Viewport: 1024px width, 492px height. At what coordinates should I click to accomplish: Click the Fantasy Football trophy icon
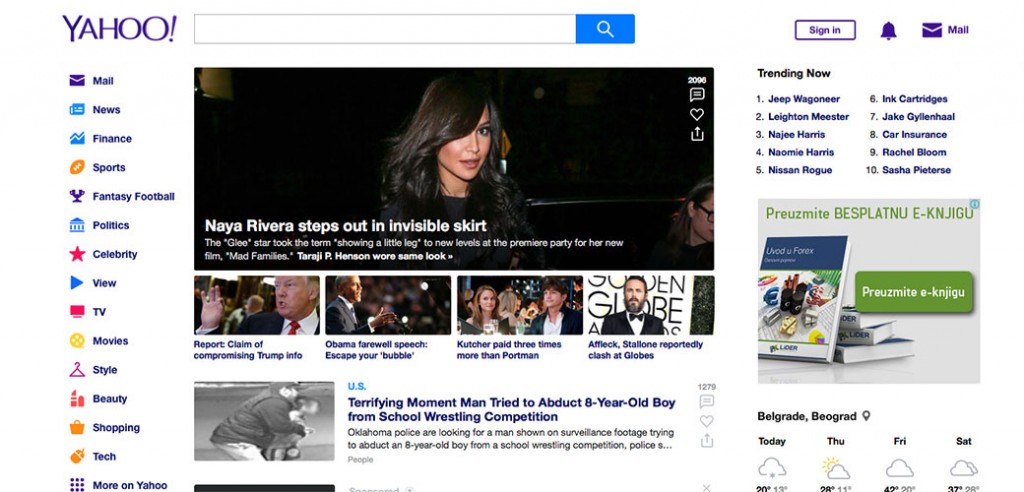pyautogui.click(x=77, y=196)
